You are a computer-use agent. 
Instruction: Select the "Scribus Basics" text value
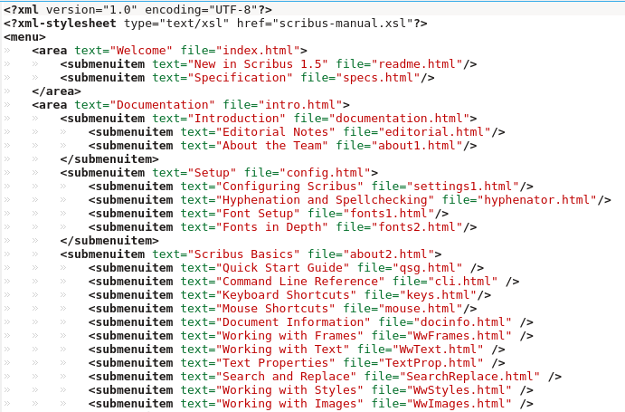(244, 254)
